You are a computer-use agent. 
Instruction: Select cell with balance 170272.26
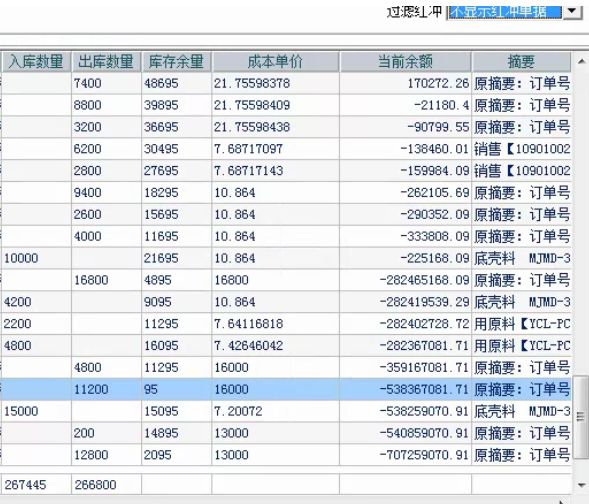click(405, 83)
